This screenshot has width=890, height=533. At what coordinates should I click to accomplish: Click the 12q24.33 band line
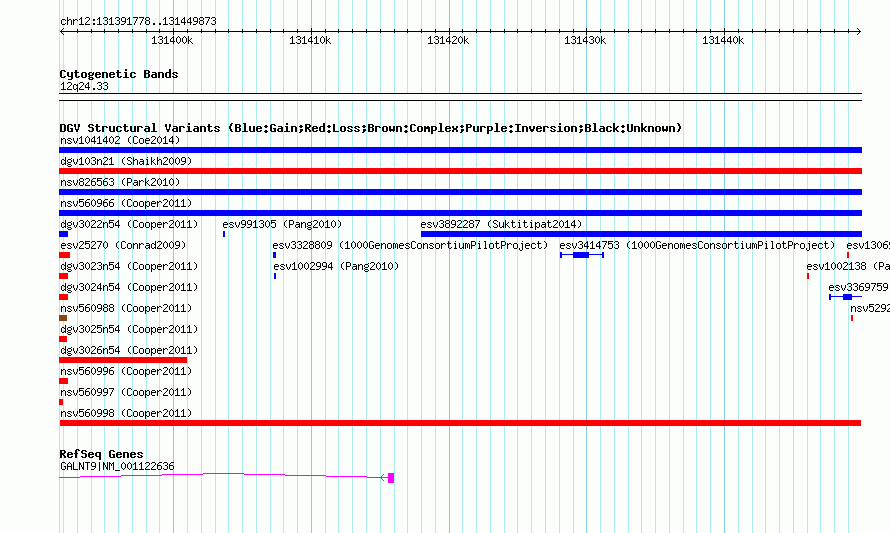(460, 97)
